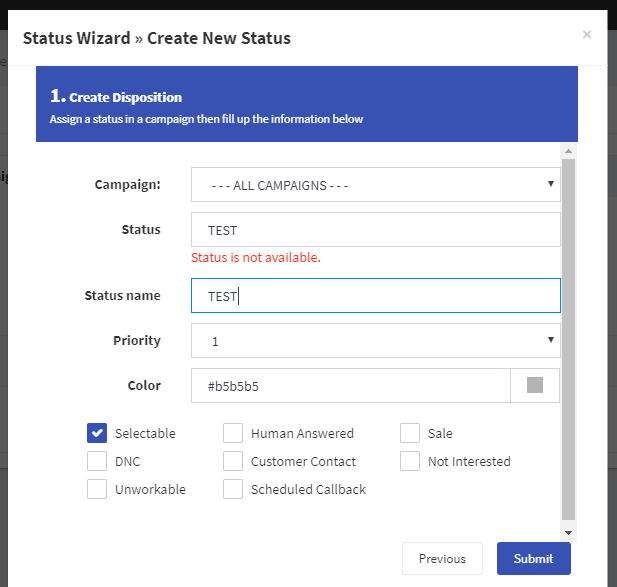Click the scrollbar down arrow
The image size is (617, 587).
pyautogui.click(x=568, y=533)
